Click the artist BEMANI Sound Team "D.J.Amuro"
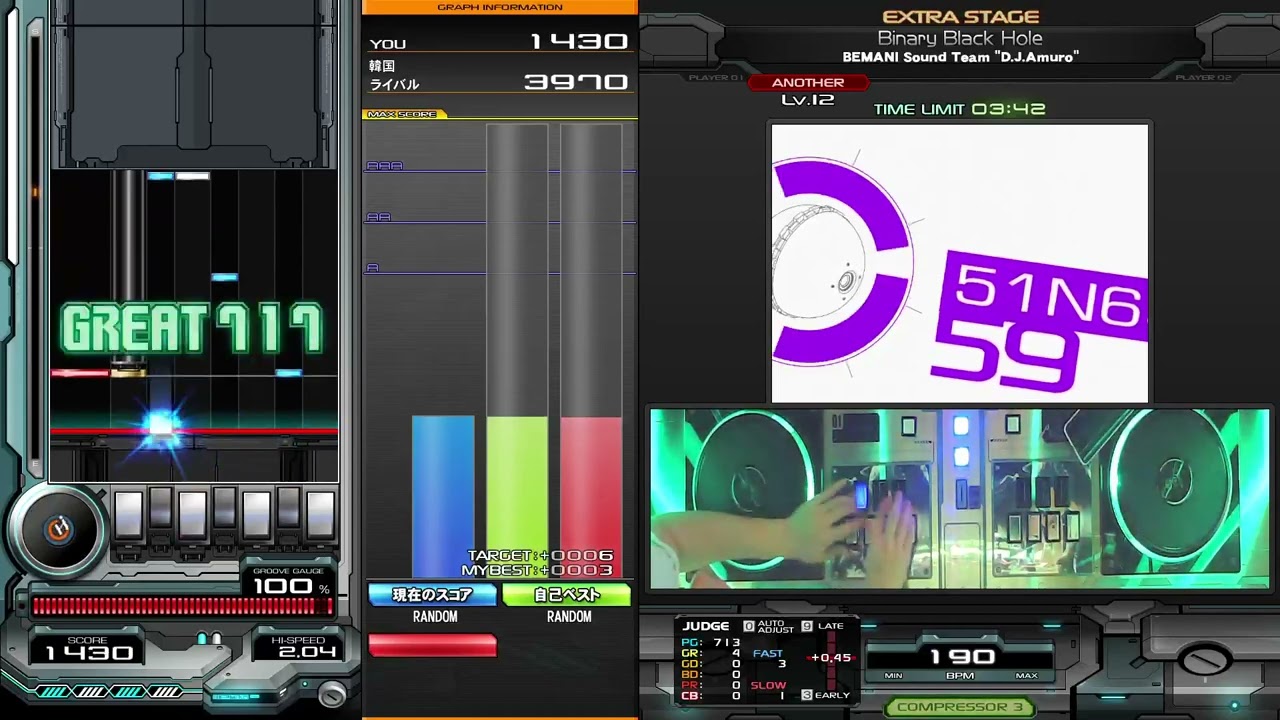Image resolution: width=1280 pixels, height=720 pixels. coord(960,57)
